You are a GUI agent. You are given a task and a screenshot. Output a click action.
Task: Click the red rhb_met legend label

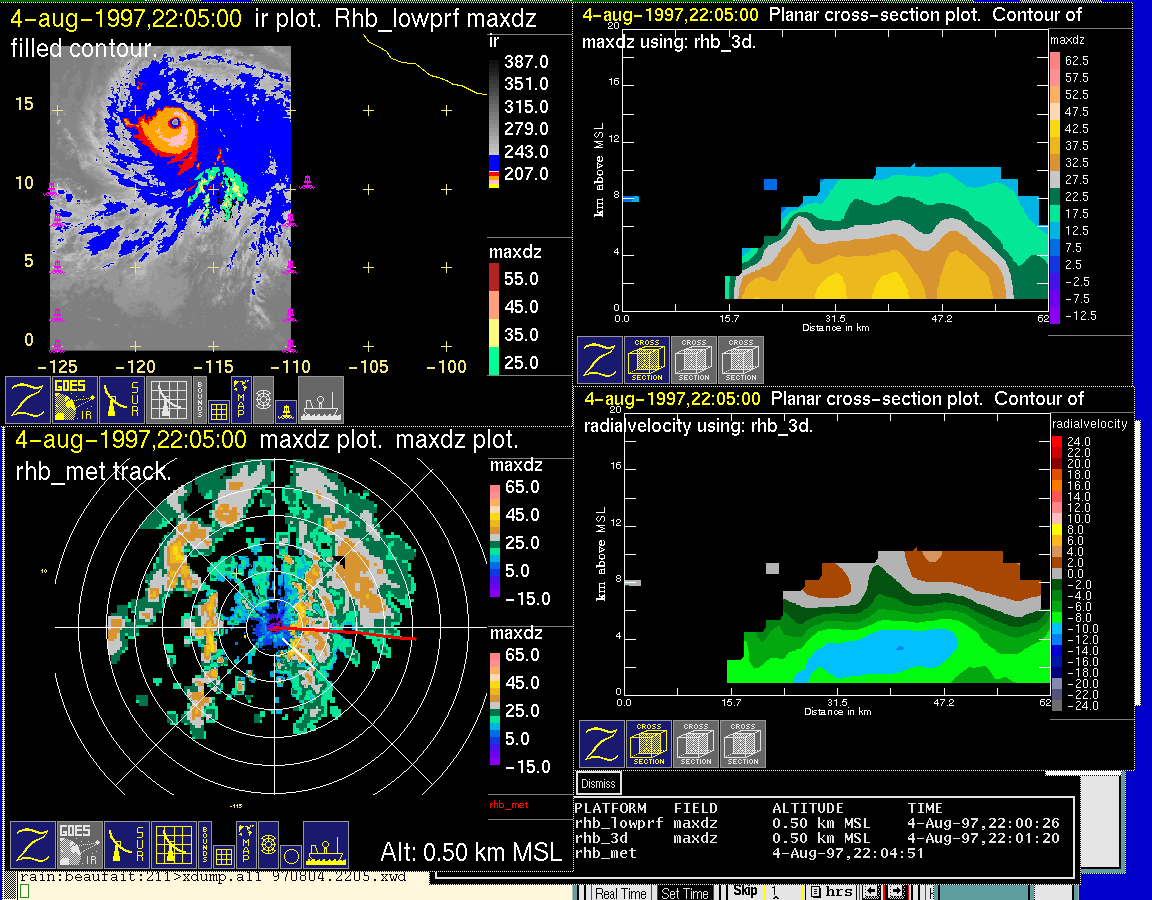(x=509, y=804)
